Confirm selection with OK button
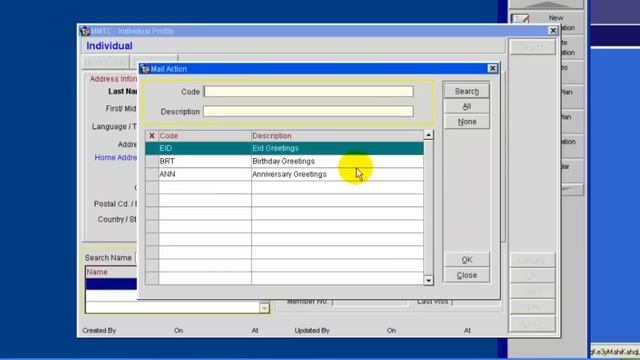640x360 pixels. point(467,260)
